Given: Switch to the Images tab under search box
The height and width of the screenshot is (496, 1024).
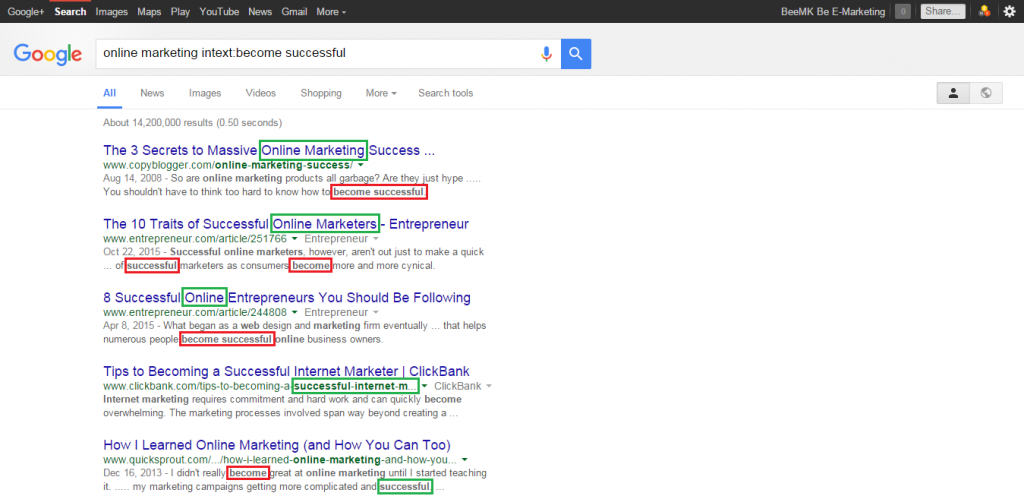Looking at the screenshot, I should point(205,93).
